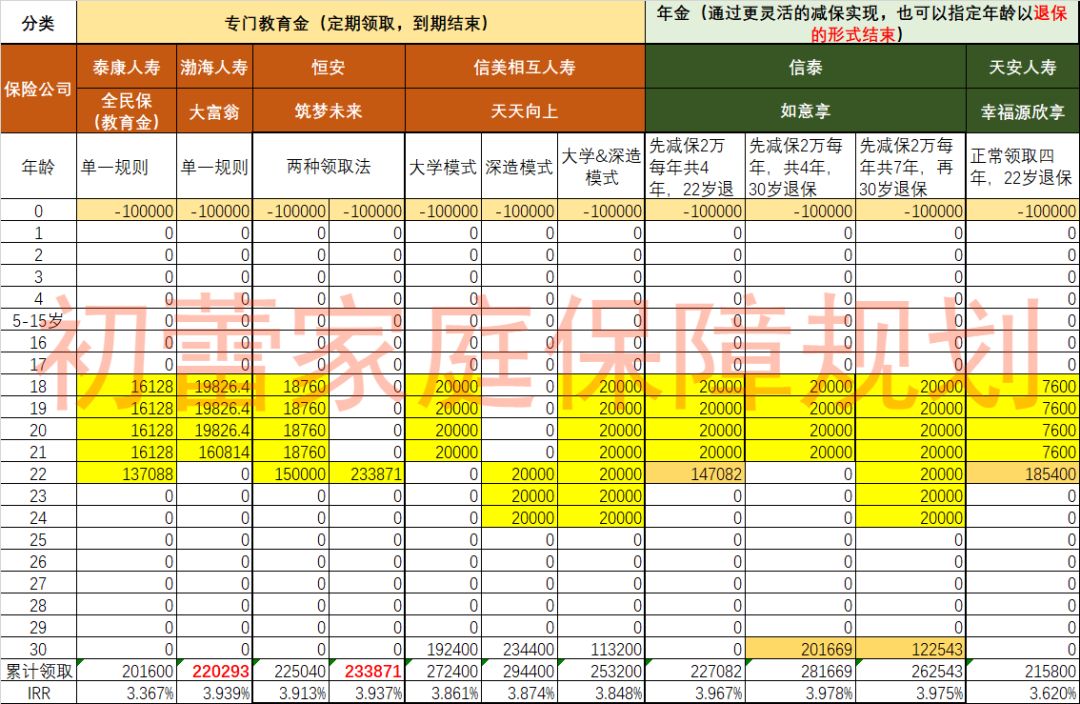The width and height of the screenshot is (1080, 704).
Task: Select the 大学模式 column header
Action: (443, 167)
